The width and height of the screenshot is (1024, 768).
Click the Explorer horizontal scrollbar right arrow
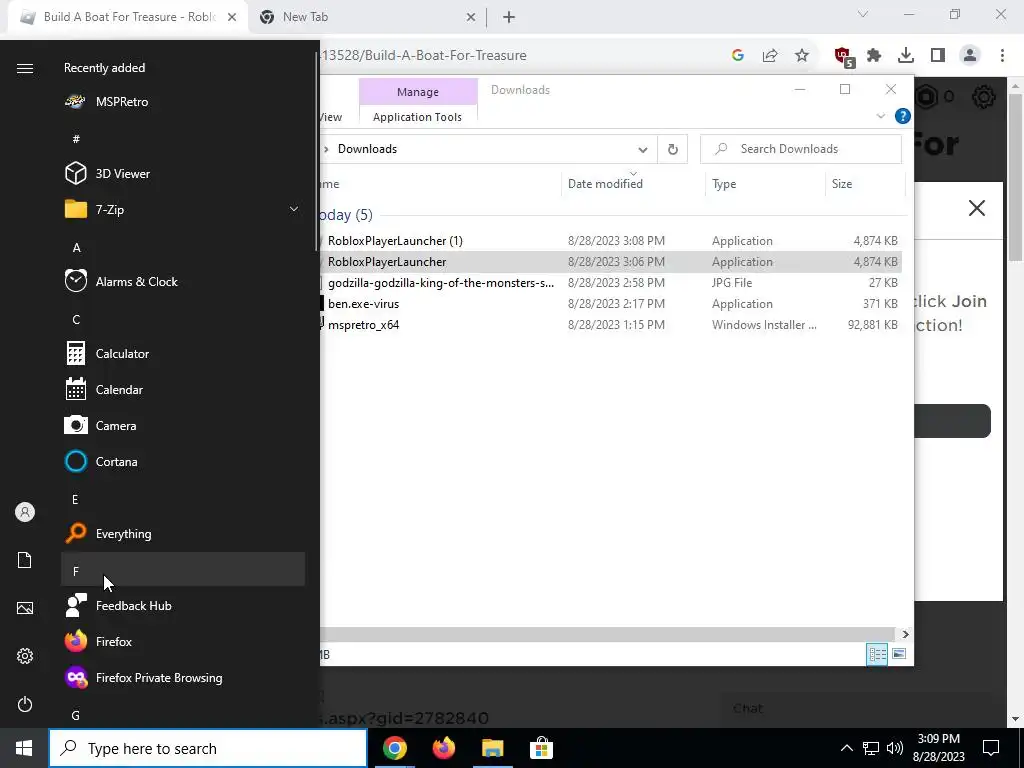pyautogui.click(x=905, y=634)
